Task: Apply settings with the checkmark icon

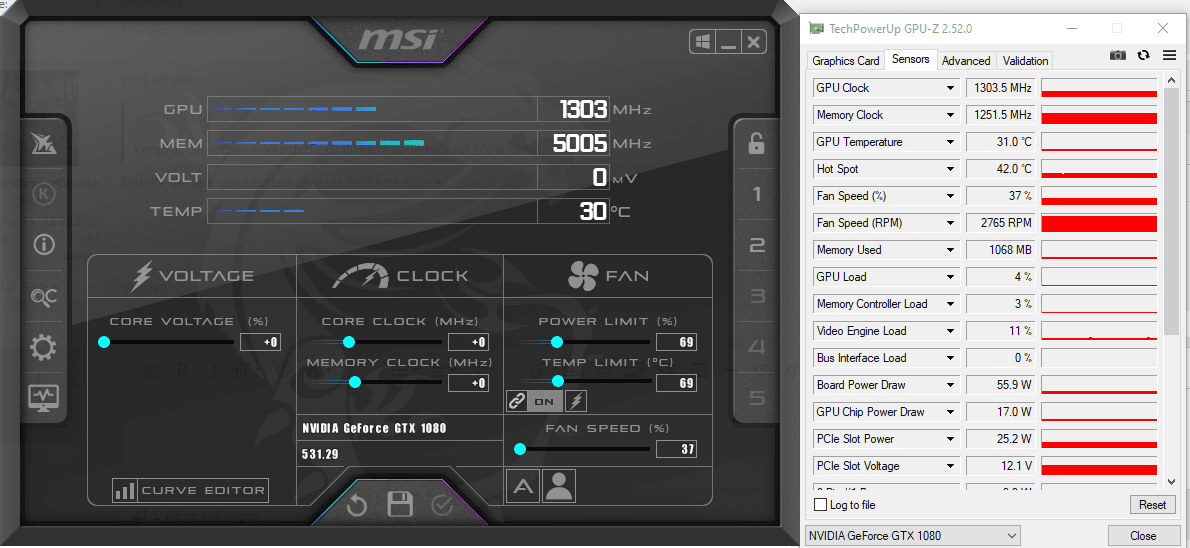Action: pos(442,505)
